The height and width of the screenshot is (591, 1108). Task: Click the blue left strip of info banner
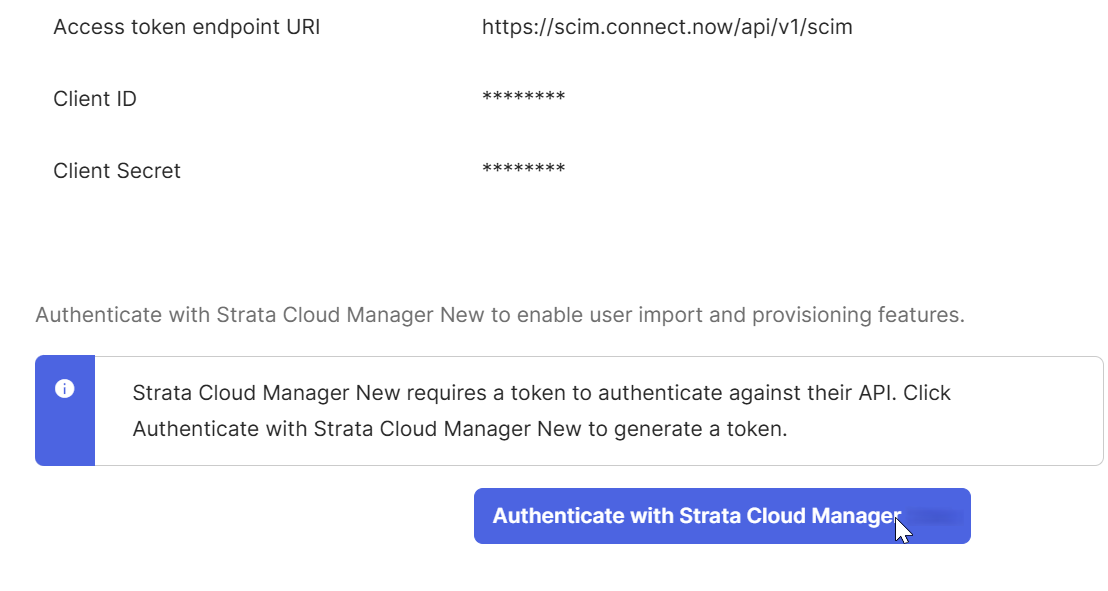click(65, 411)
